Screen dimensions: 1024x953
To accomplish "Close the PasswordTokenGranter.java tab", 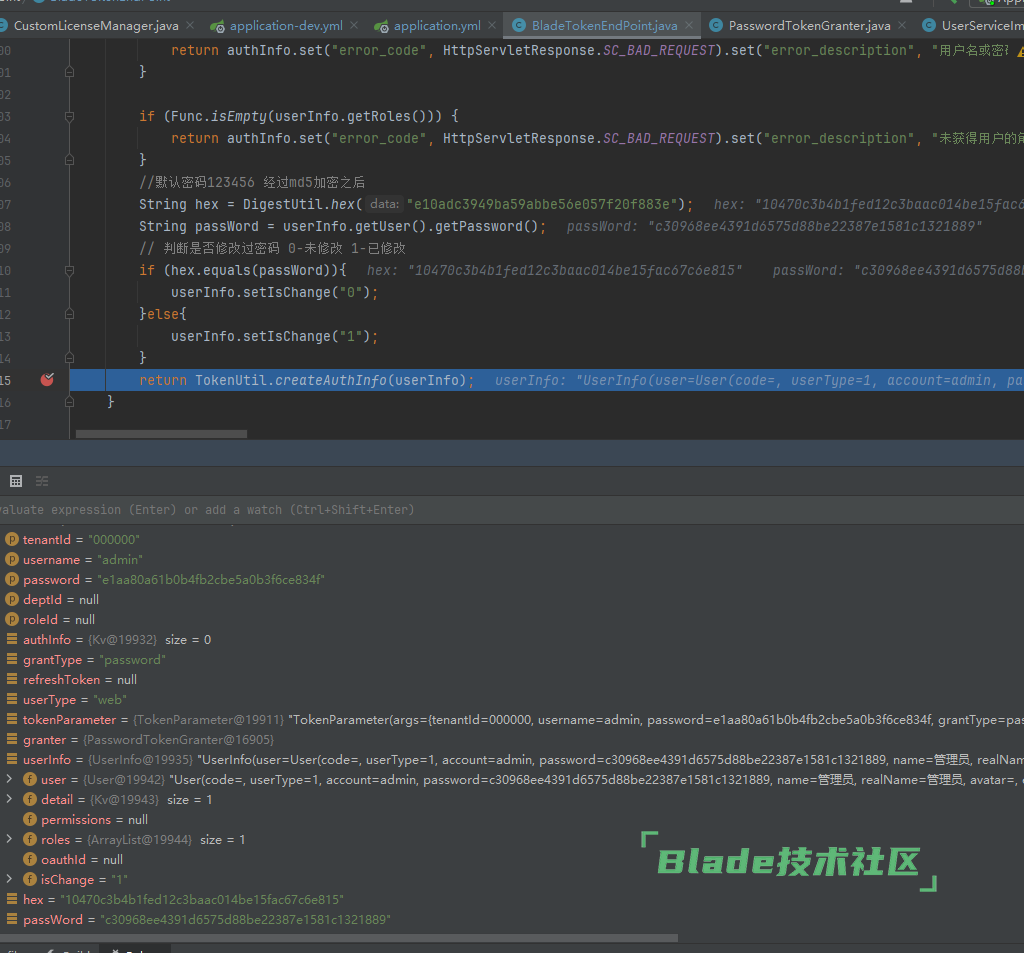I will tap(902, 25).
